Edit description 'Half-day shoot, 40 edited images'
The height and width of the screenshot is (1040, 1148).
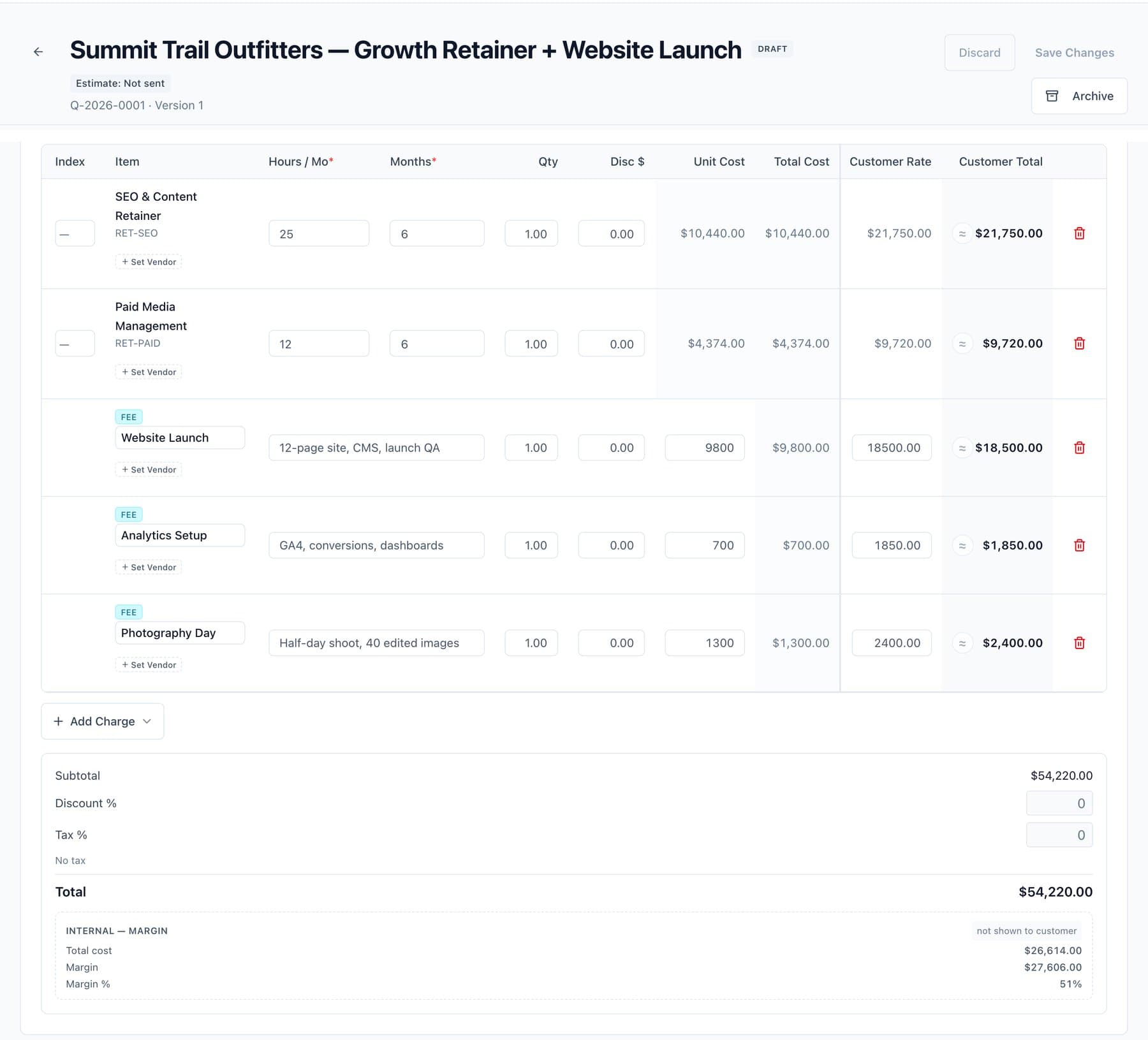click(x=376, y=643)
